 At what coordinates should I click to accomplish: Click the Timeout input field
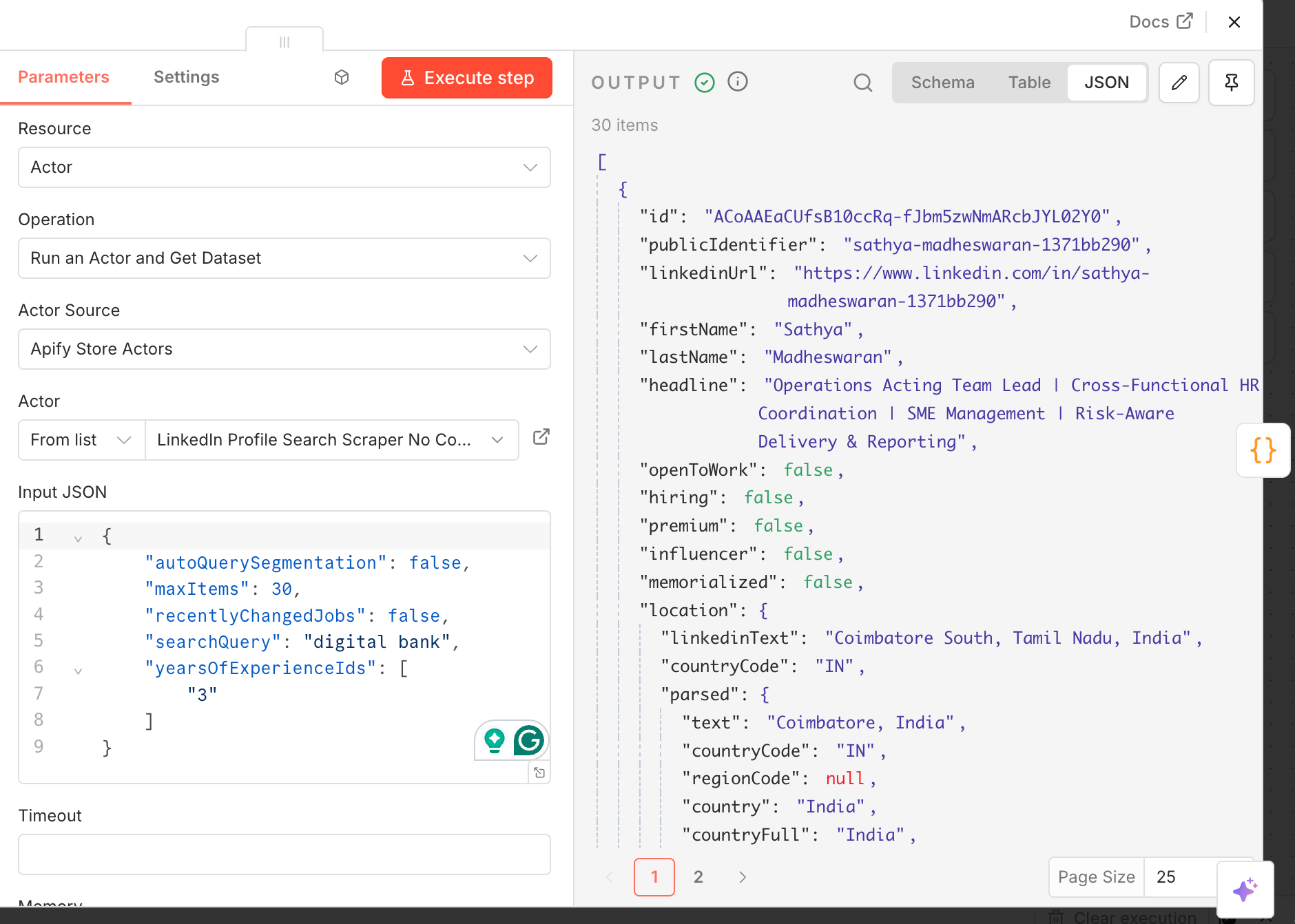tap(284, 854)
